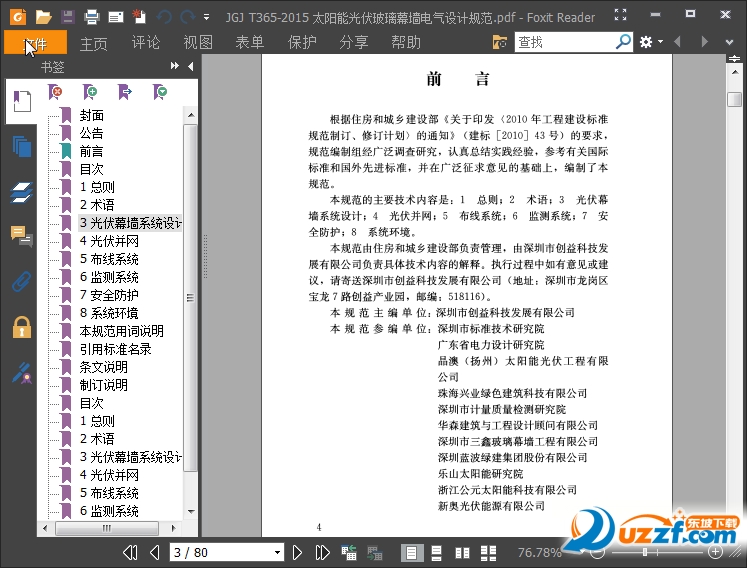Open file folder icon in title bar
Screen dimensions: 747x568
43,17
